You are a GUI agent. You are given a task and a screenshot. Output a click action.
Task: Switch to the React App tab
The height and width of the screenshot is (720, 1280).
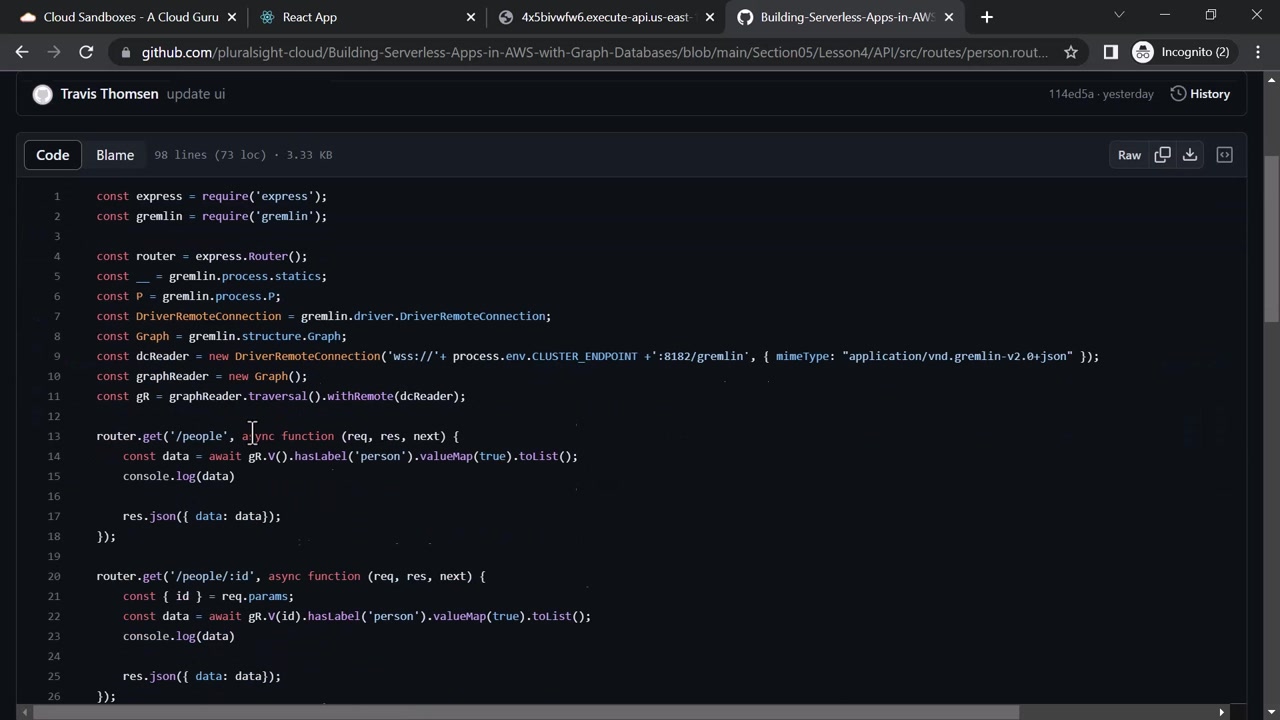click(310, 17)
